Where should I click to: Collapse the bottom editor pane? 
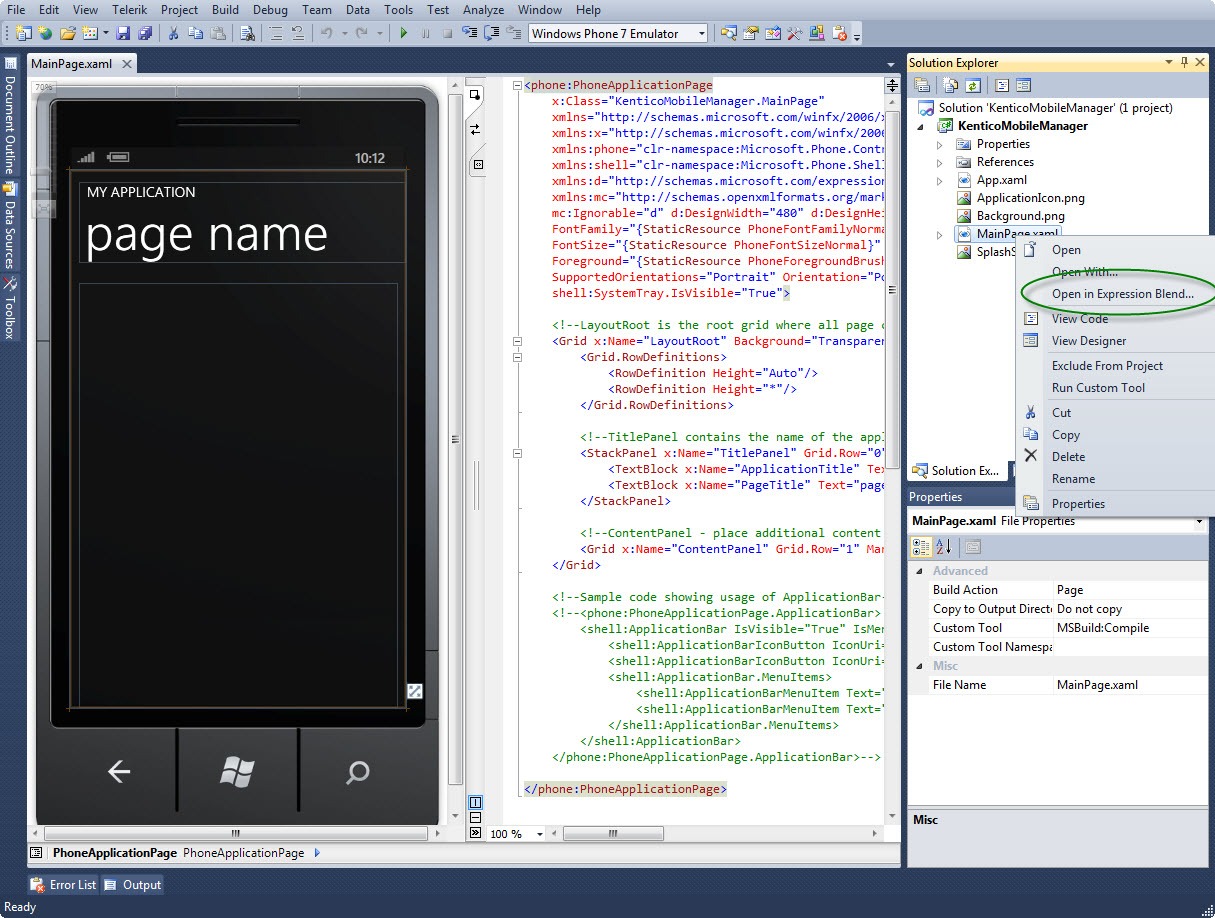[x=475, y=832]
